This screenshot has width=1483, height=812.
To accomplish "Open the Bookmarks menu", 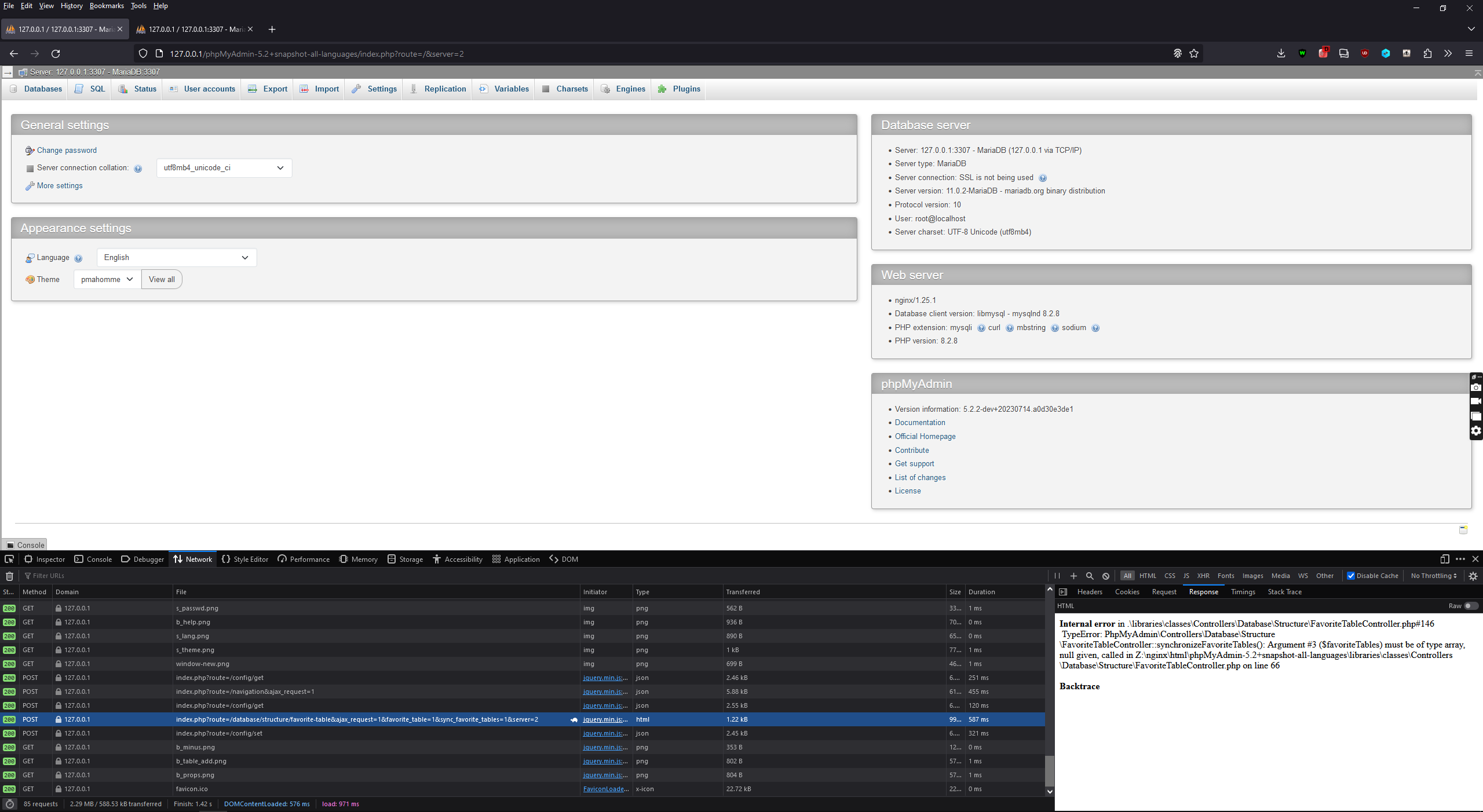I will [x=106, y=6].
